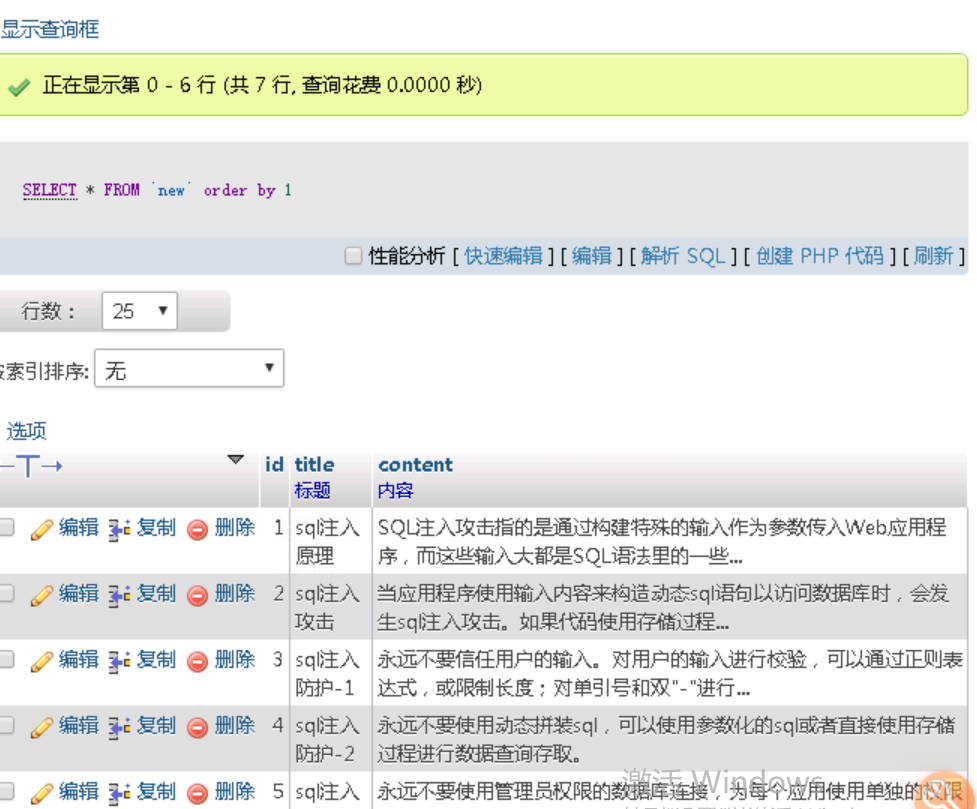Click the red delete icon for row 3
Image resolution: width=977 pixels, height=809 pixels.
(198, 662)
